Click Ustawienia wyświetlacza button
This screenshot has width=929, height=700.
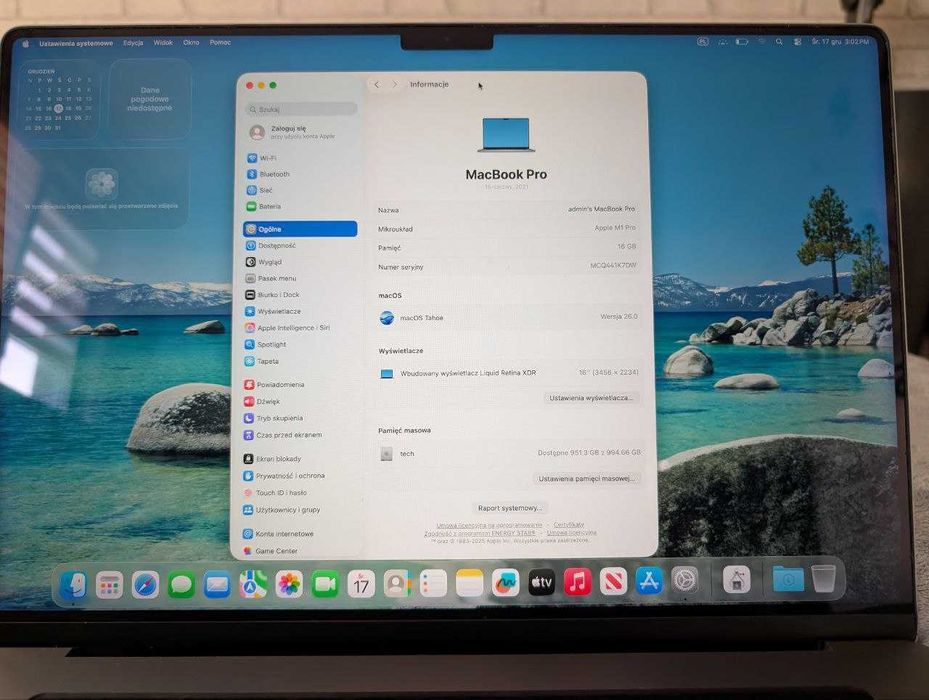click(x=591, y=398)
